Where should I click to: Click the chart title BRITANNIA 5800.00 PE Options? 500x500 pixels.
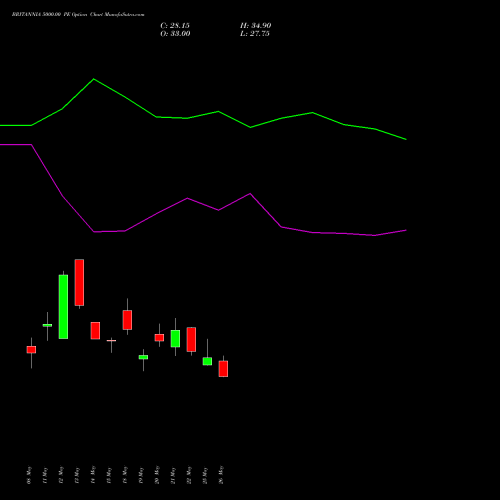point(50,15)
